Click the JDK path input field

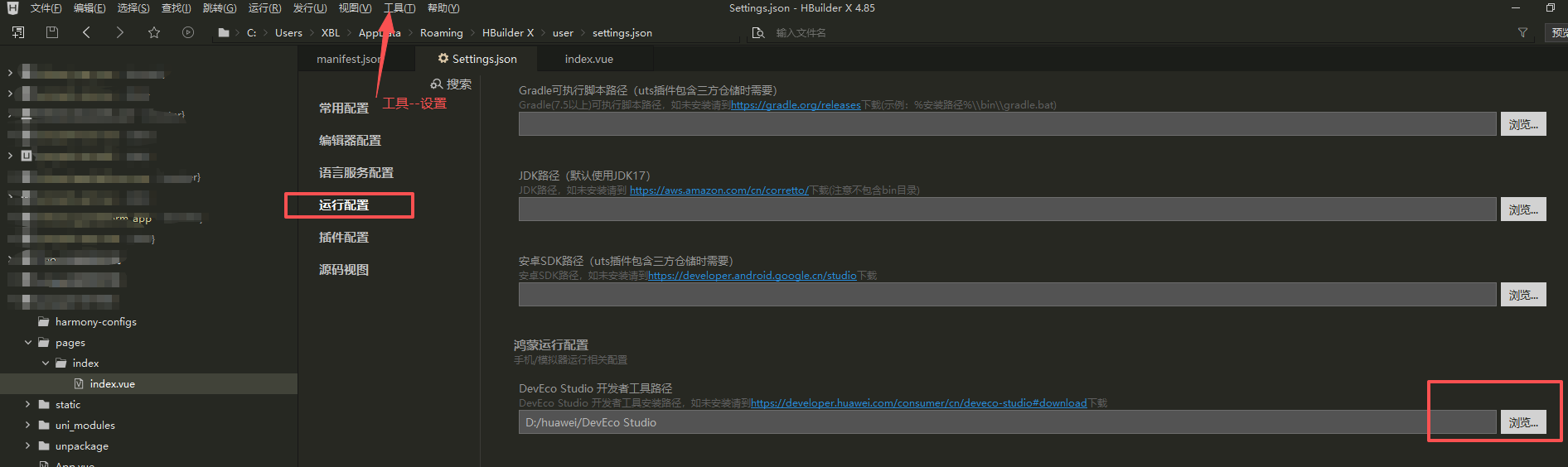tap(1008, 209)
